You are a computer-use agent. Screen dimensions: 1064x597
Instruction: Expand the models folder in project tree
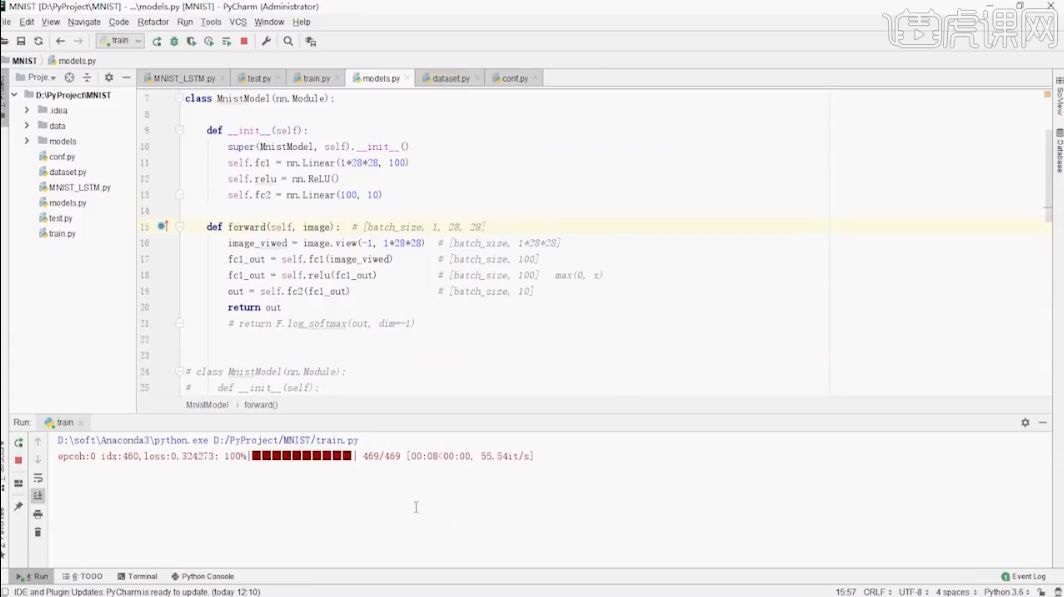pos(27,141)
